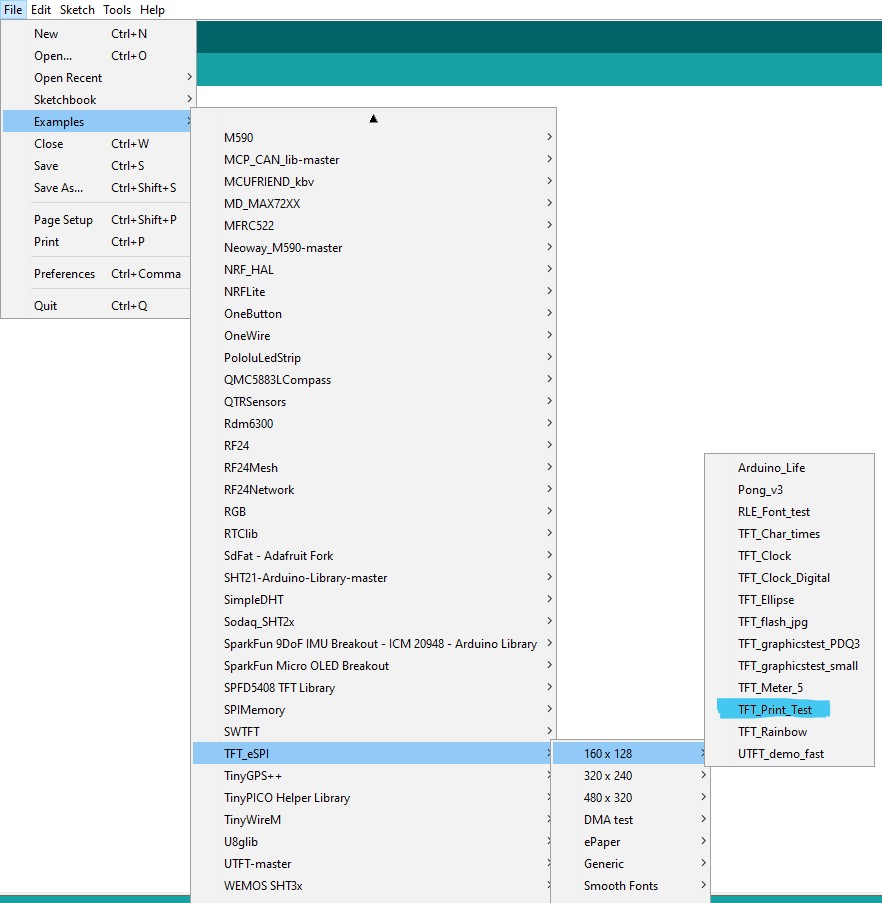882x903 pixels.
Task: Expand the RTClib library examples
Action: [241, 534]
